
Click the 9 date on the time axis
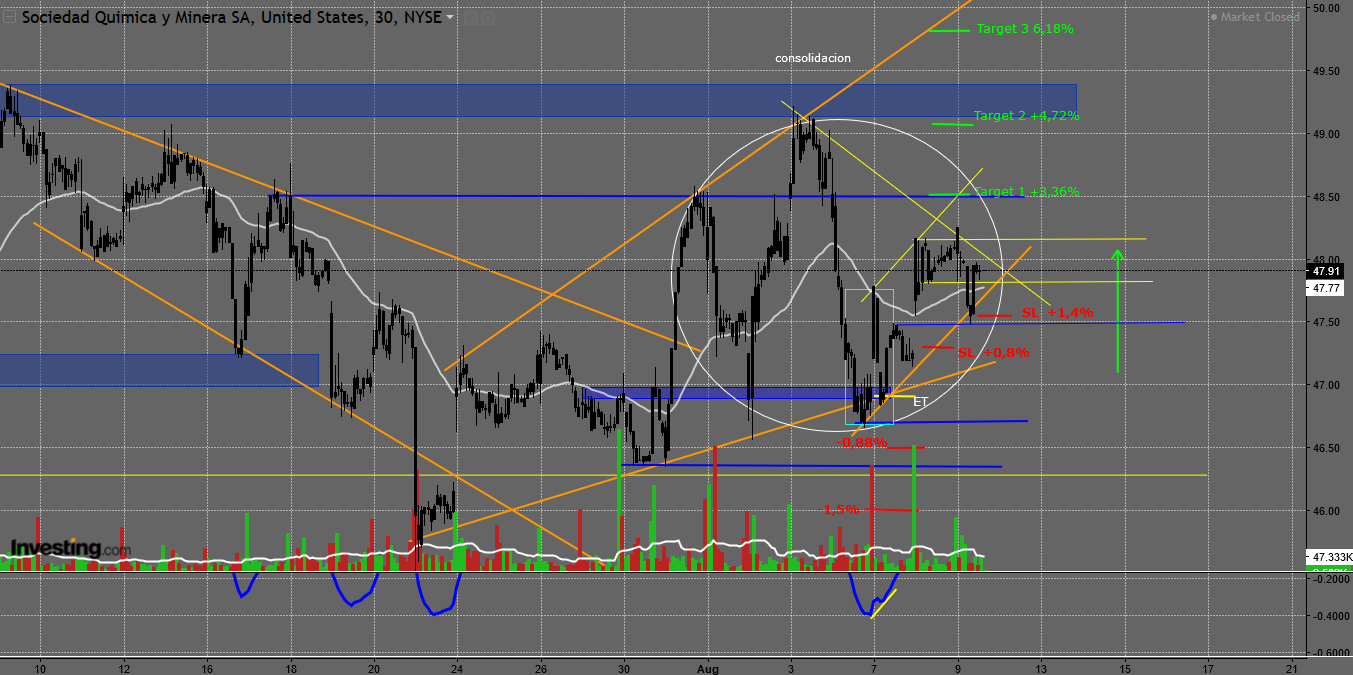[x=958, y=667]
